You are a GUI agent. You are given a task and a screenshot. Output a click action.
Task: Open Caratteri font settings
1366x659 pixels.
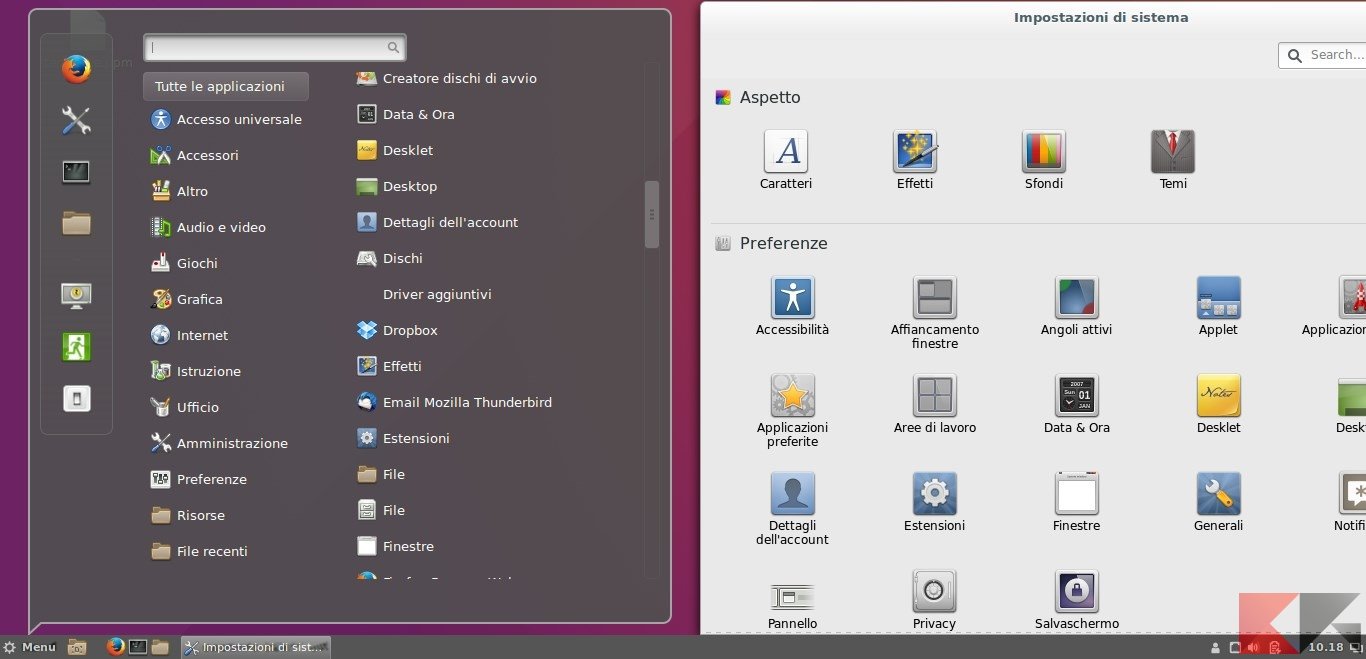[x=786, y=160]
